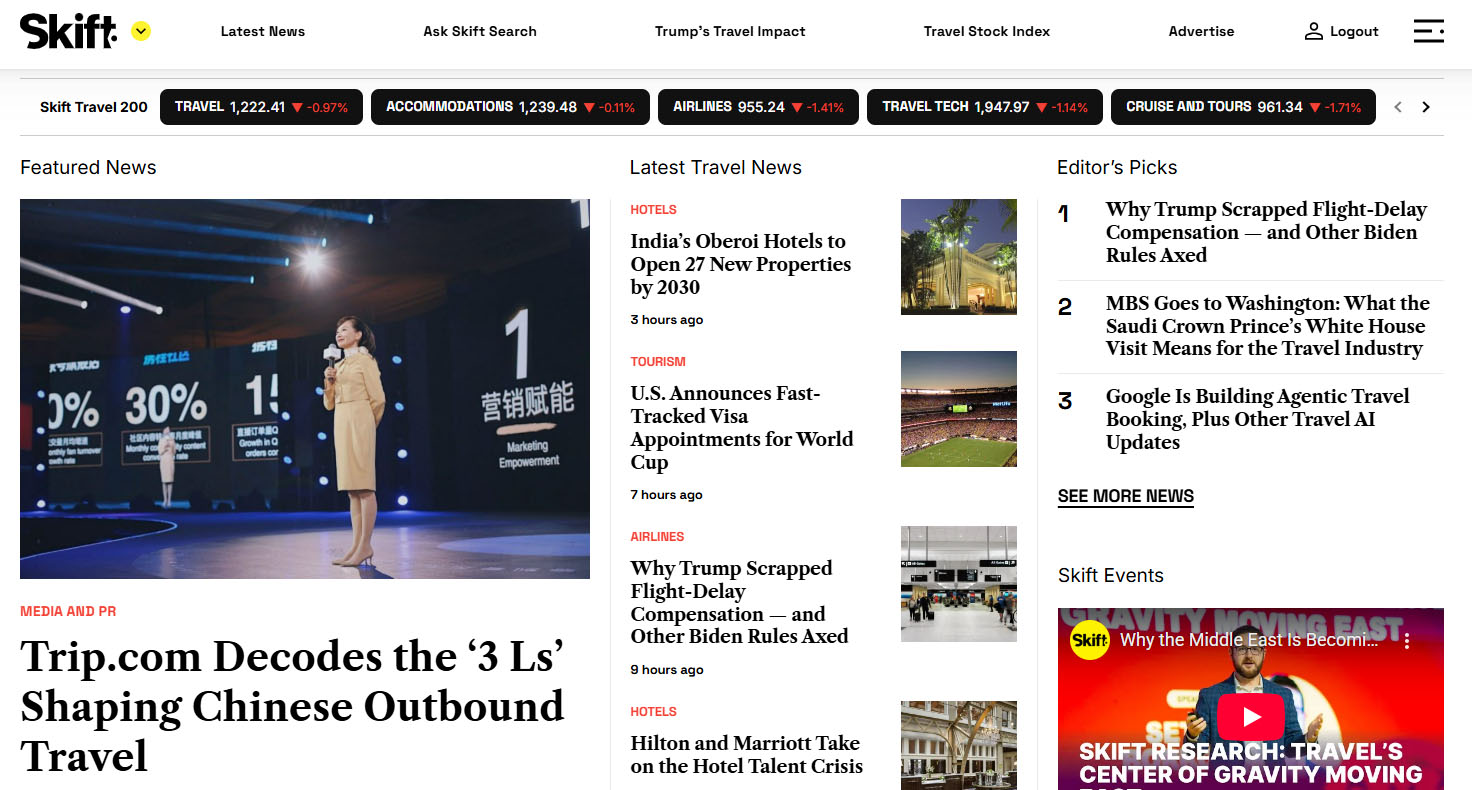Image resolution: width=1472 pixels, height=790 pixels.
Task: Play the Skift Research YouTube video
Action: click(x=1250, y=716)
